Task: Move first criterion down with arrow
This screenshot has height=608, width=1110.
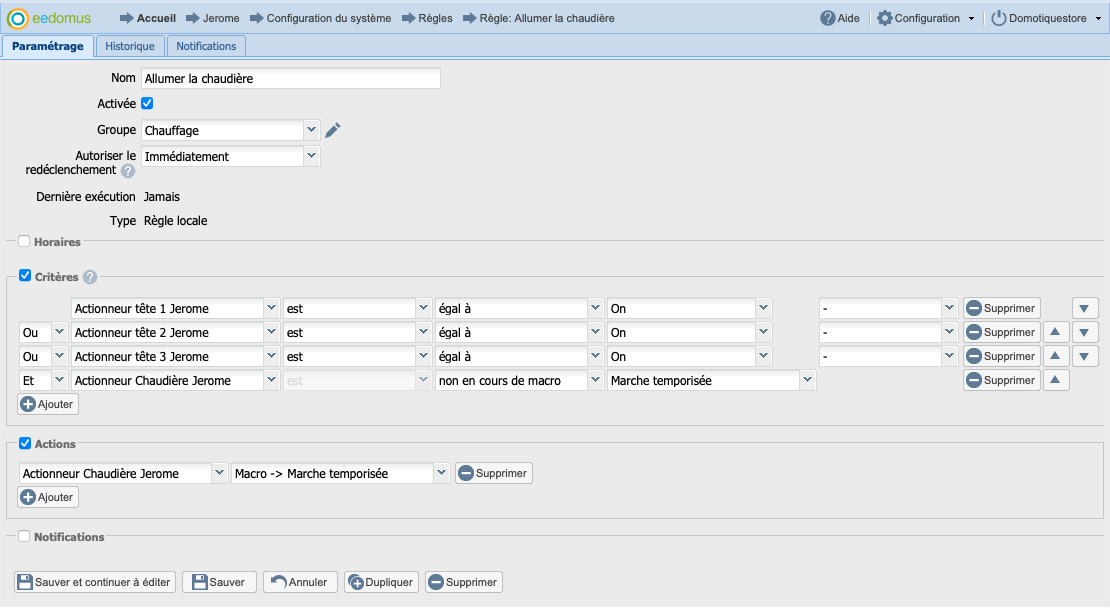Action: tap(1085, 308)
